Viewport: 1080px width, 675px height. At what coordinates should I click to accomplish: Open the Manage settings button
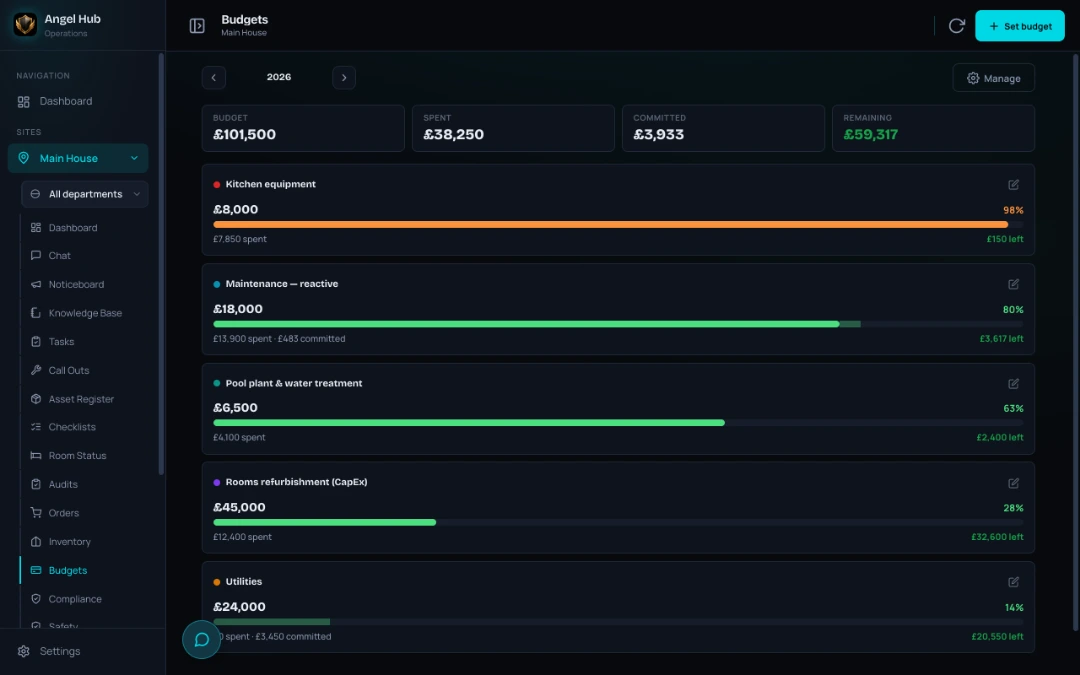(x=993, y=79)
